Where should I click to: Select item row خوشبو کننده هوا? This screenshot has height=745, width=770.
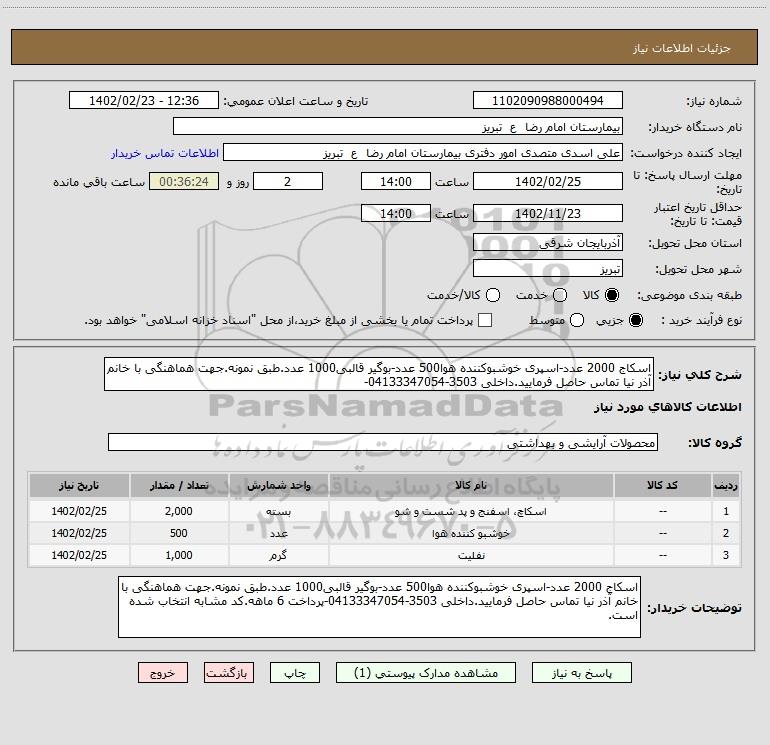click(385, 533)
